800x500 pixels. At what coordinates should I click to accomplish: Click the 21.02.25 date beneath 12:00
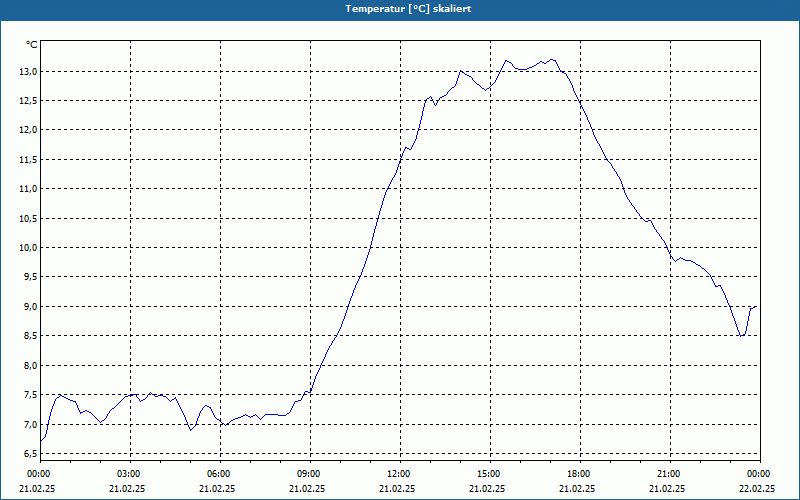coord(397,488)
